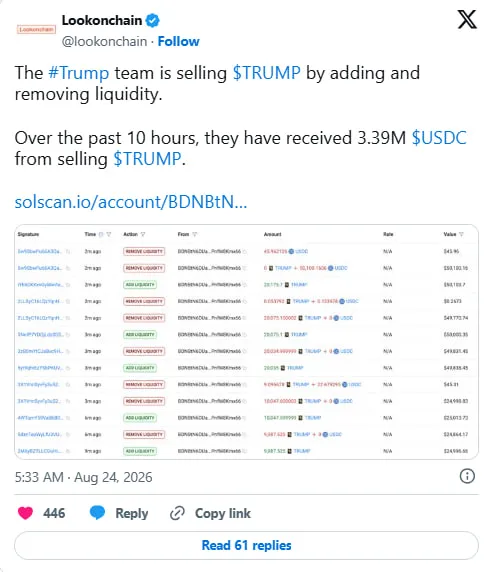
Task: Click the copy link chain icon
Action: [x=178, y=513]
